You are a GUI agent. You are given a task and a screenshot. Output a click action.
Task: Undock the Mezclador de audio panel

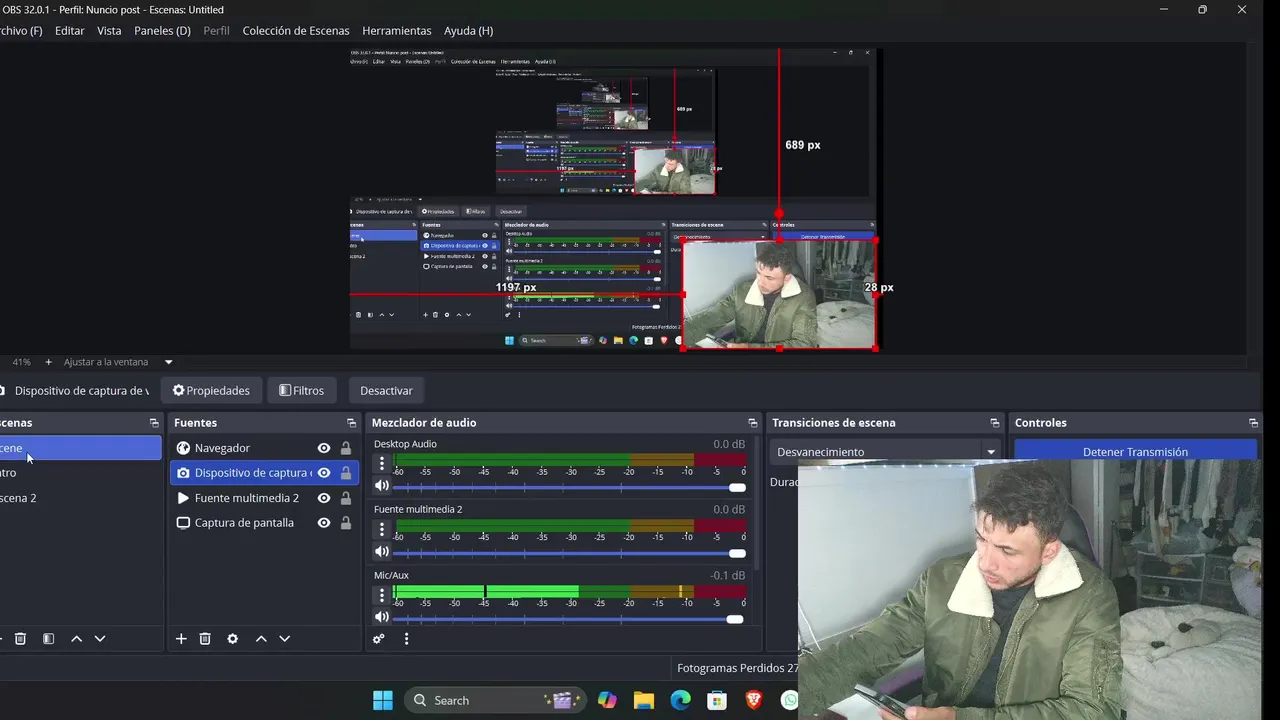coord(753,423)
